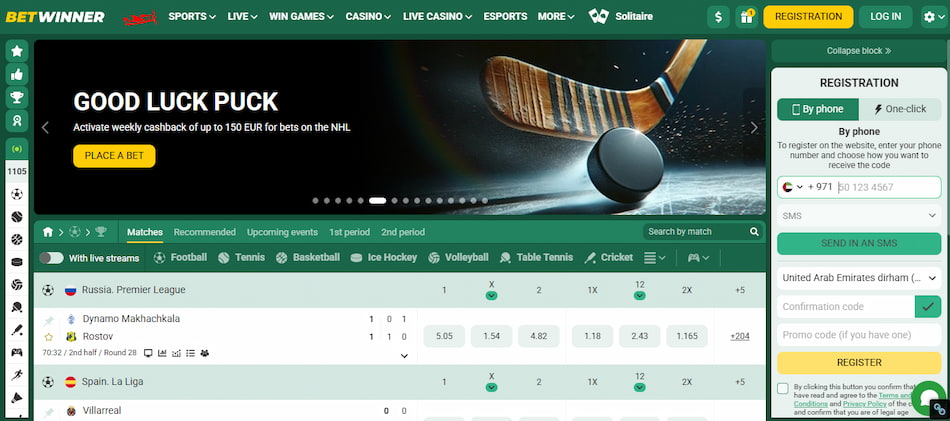Expand more sports list menu icon

point(654,258)
